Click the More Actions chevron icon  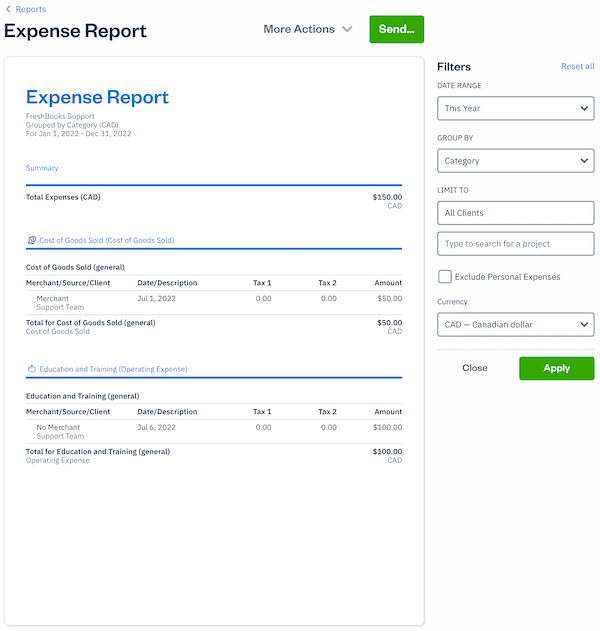pos(347,30)
